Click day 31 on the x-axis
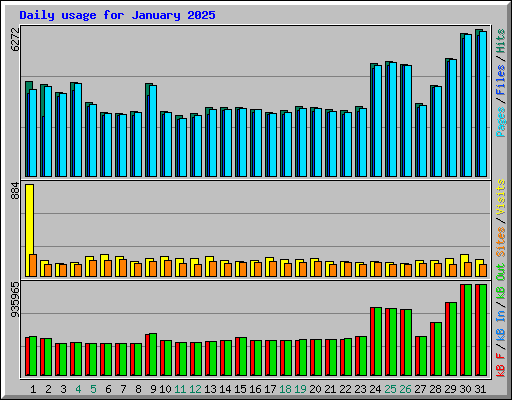The height and width of the screenshot is (400, 512). (480, 389)
